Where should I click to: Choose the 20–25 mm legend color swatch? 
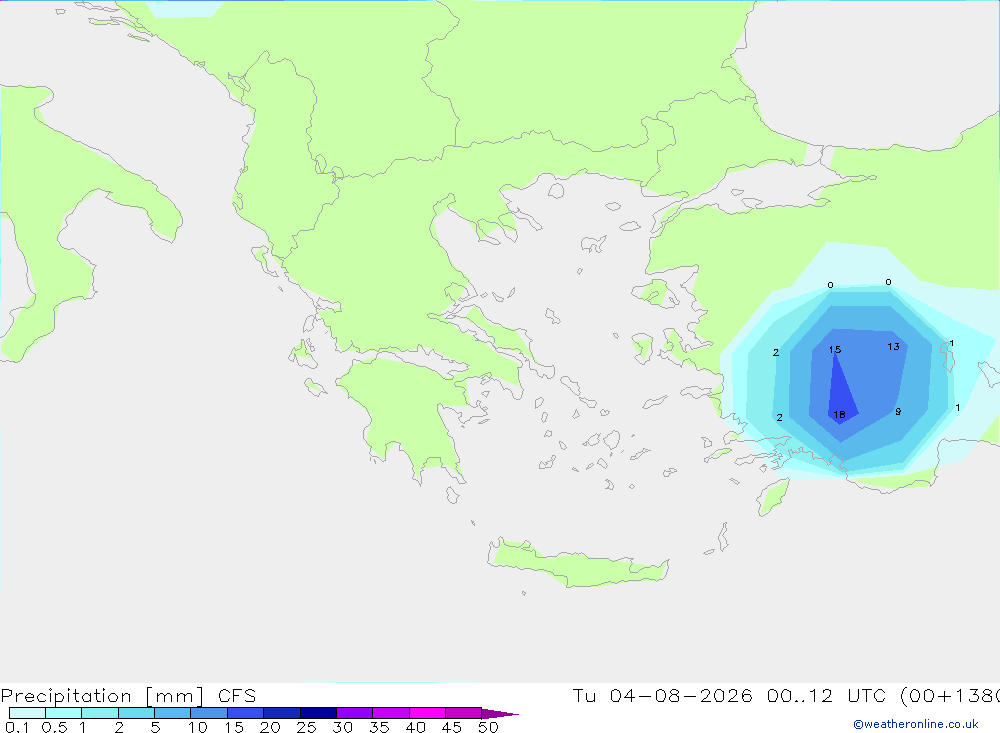[281, 713]
